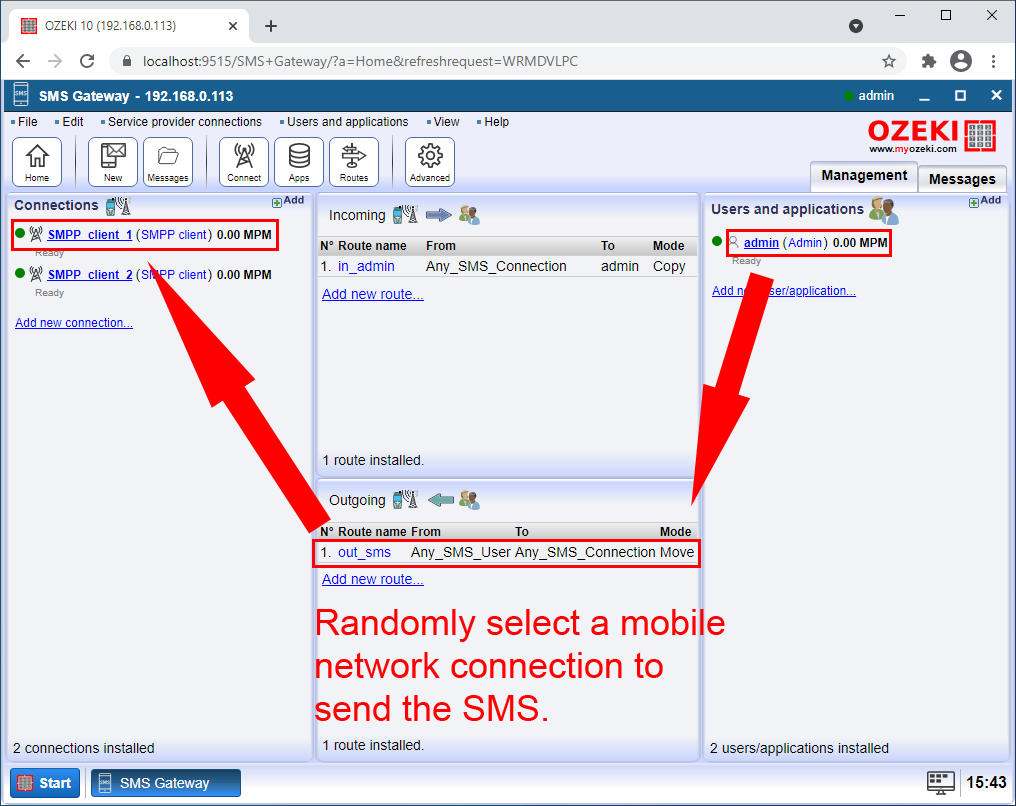Click the Any_SMS_Connection cell in Incoming table
Viewport: 1016px width, 806px height.
pos(496,266)
